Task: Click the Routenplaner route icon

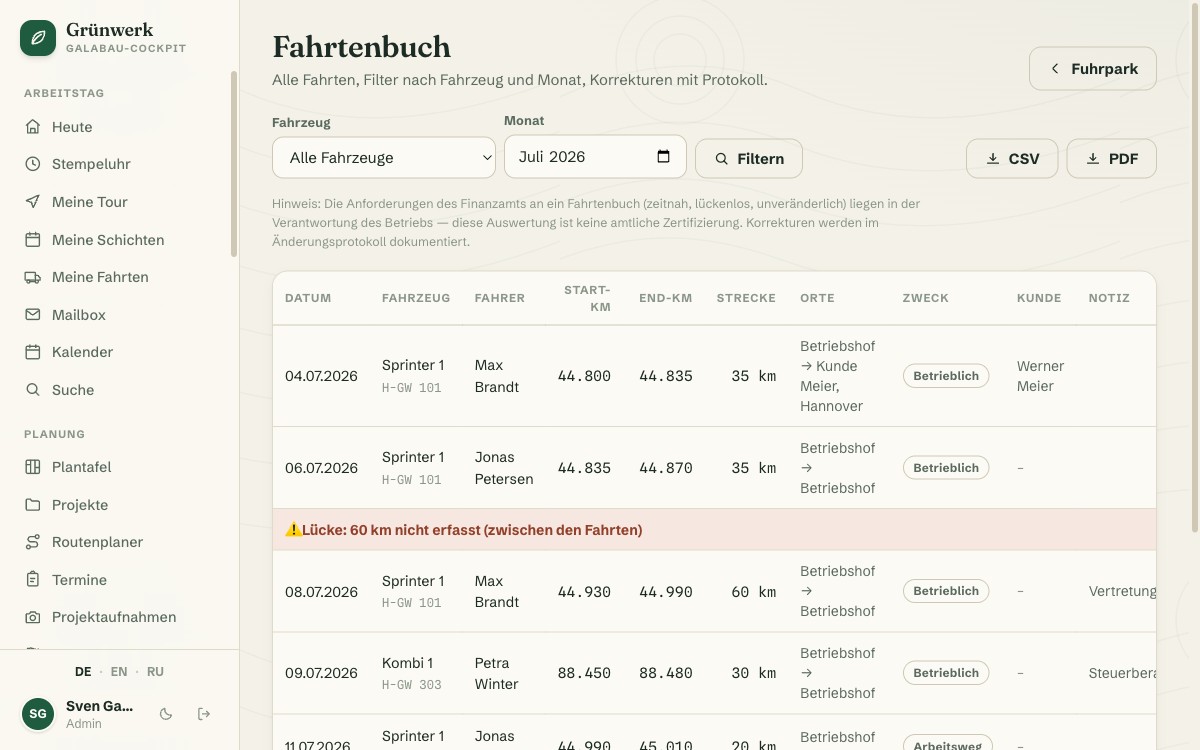Action: pyautogui.click(x=33, y=542)
